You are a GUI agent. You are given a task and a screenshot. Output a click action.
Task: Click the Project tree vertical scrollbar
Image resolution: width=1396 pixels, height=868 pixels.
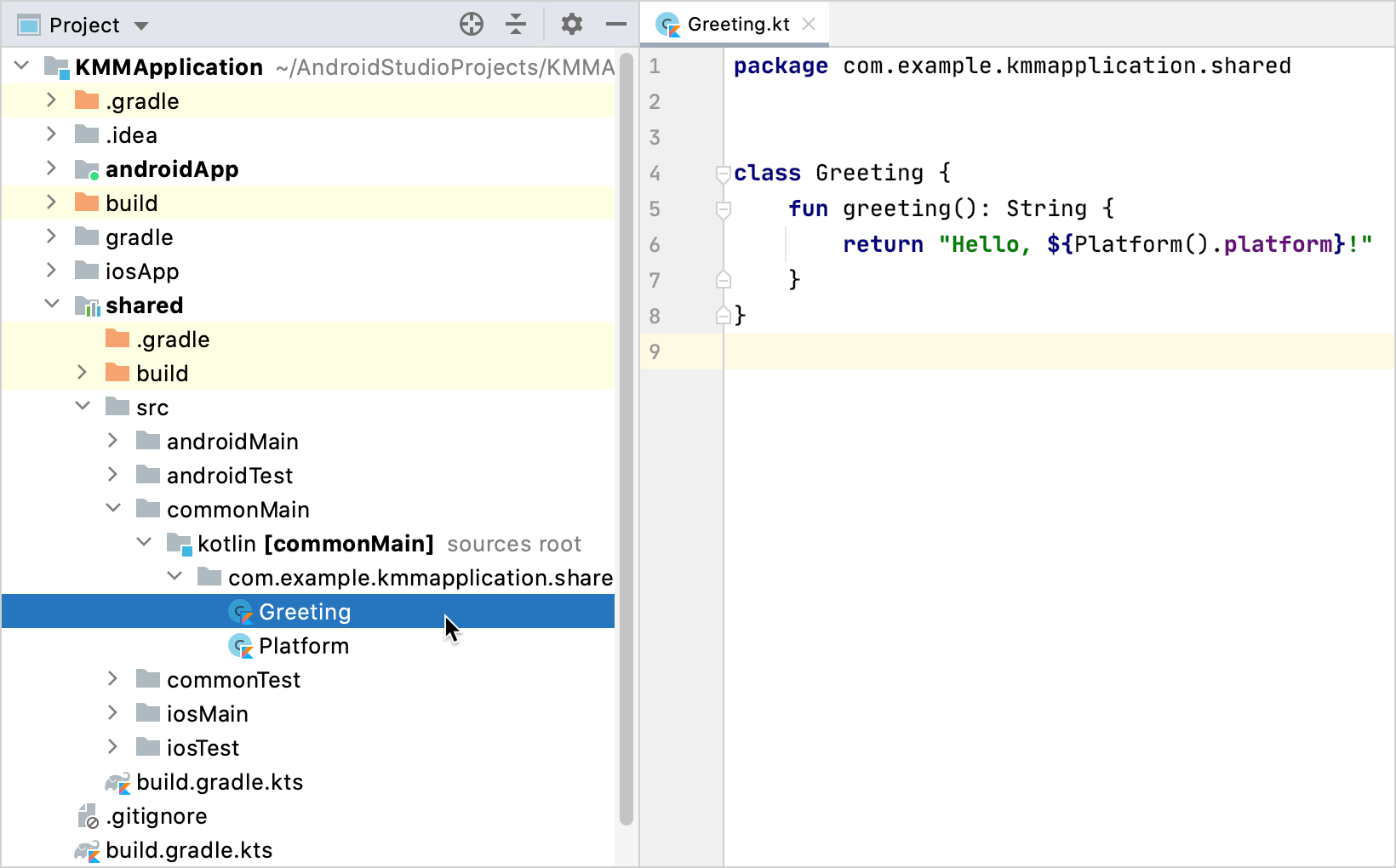[x=626, y=438]
